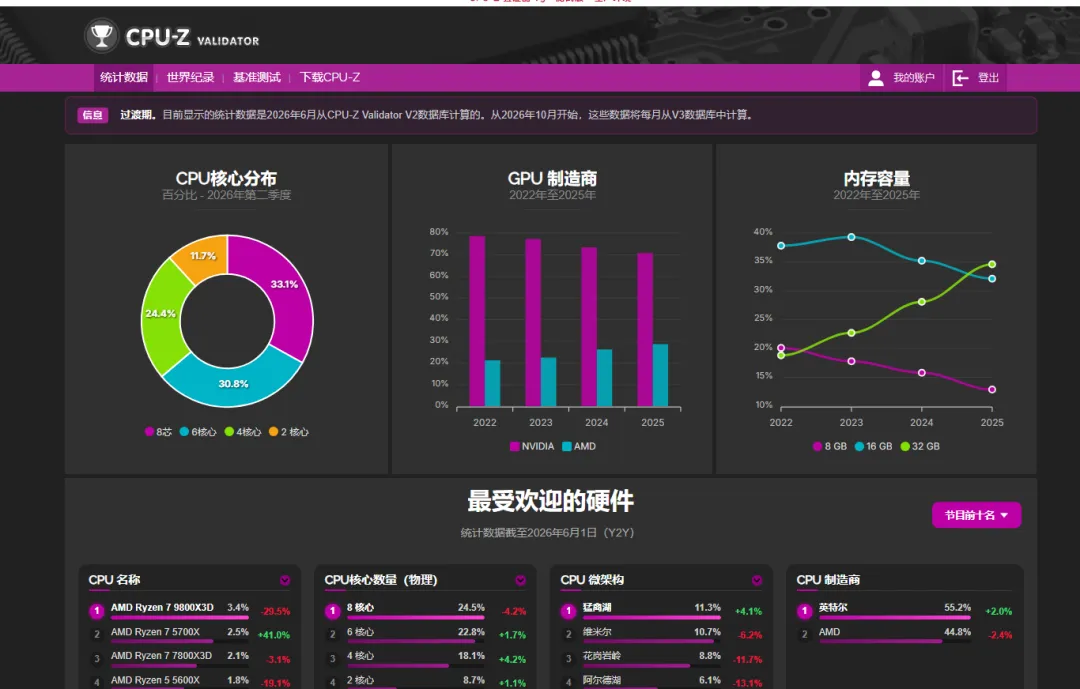Click the 2023 16 GB data point

[x=851, y=237]
